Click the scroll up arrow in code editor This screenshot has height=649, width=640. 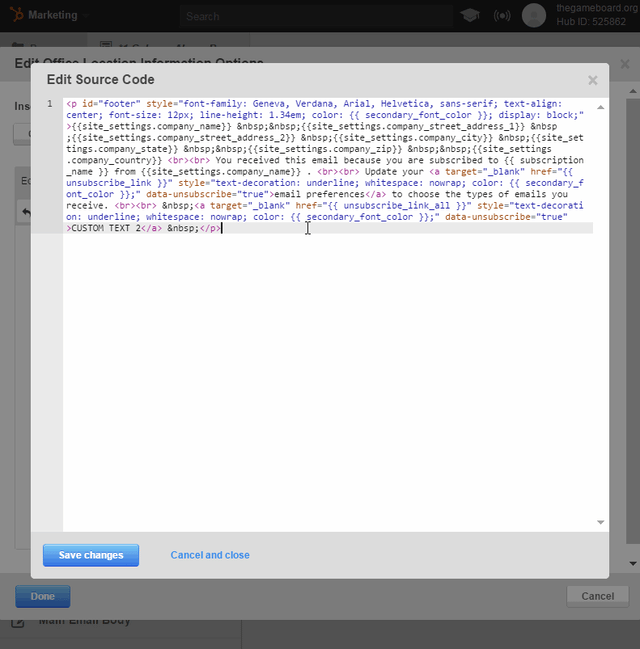pos(601,108)
